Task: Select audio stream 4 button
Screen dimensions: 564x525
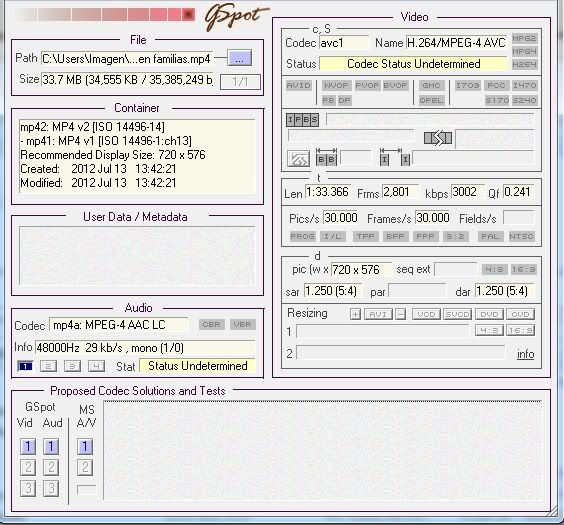Action: (96, 366)
